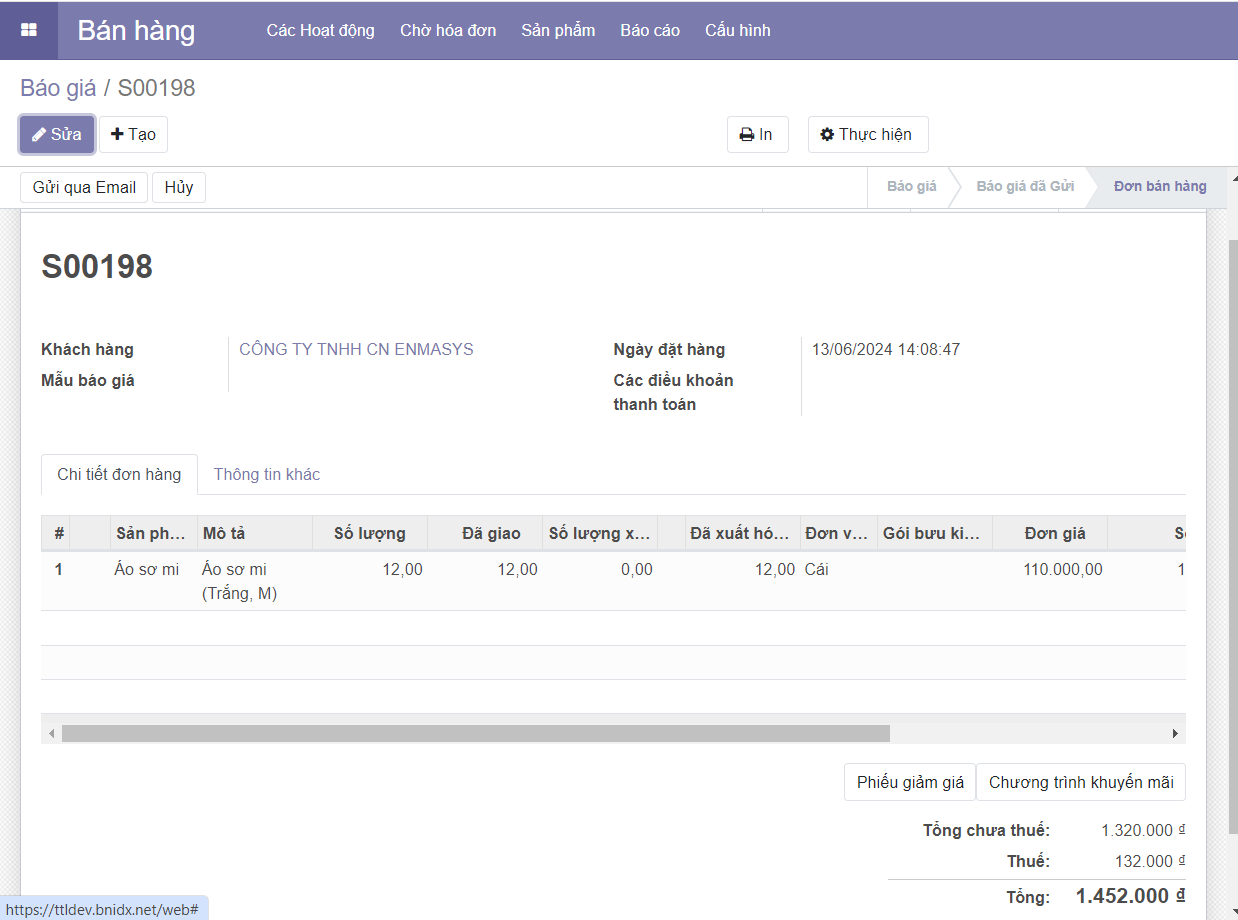The height and width of the screenshot is (920, 1238).
Task: Open the apps grid menu icon
Action: click(29, 30)
